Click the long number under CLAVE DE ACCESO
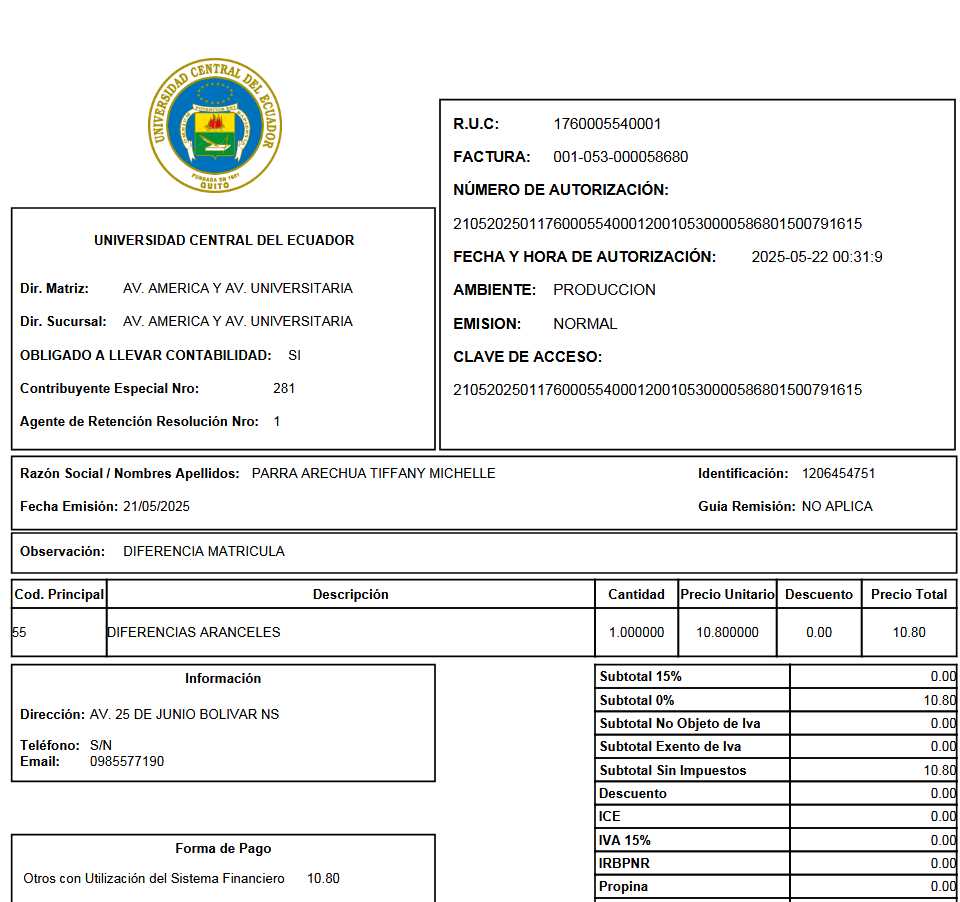Image resolution: width=960 pixels, height=902 pixels. [658, 389]
